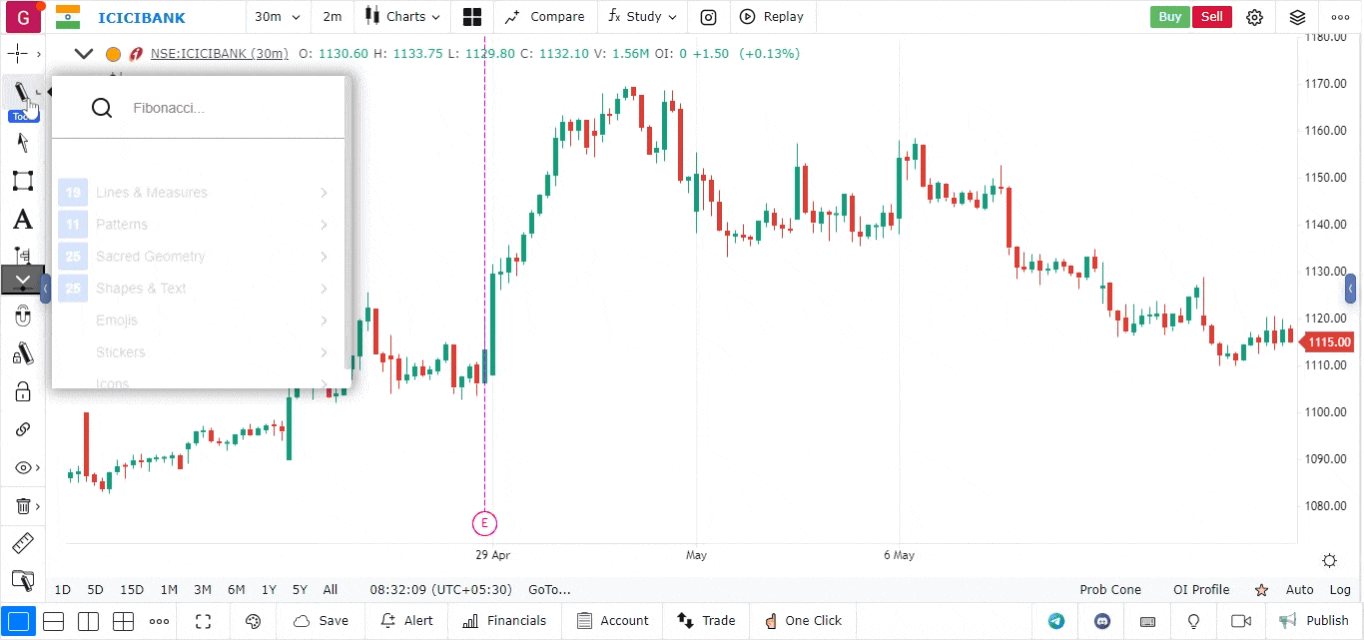1364x640 pixels.
Task: Click the trash delete drawings icon
Action: pos(22,507)
